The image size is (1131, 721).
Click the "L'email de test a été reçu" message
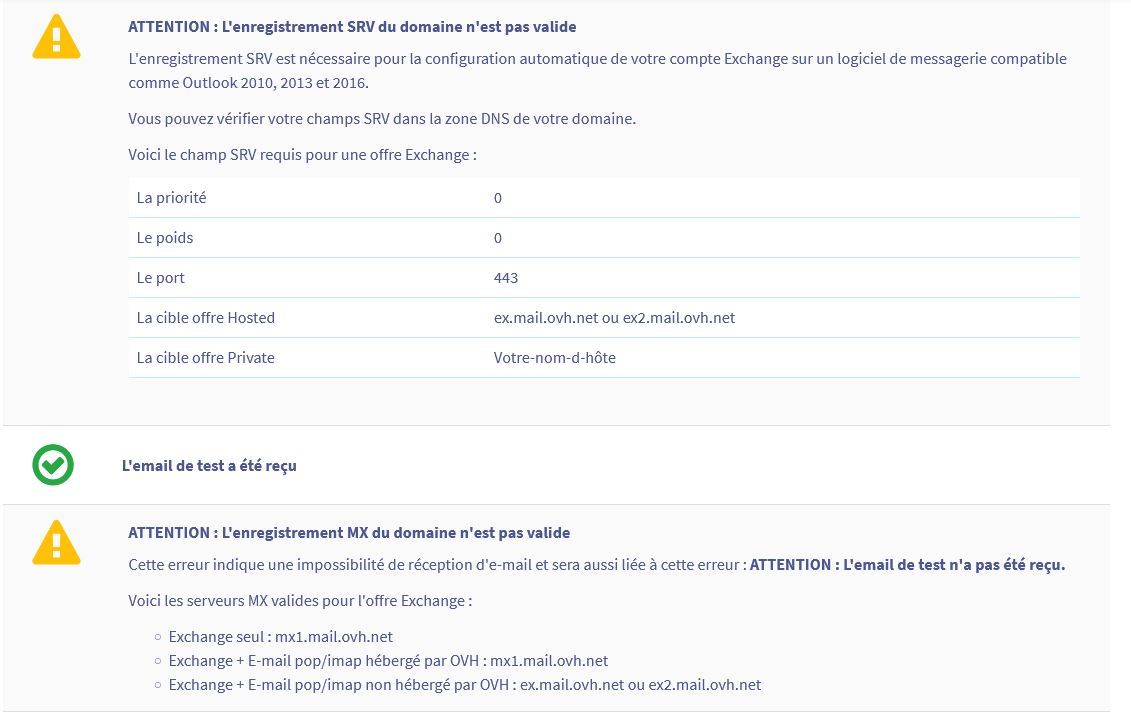click(x=209, y=465)
